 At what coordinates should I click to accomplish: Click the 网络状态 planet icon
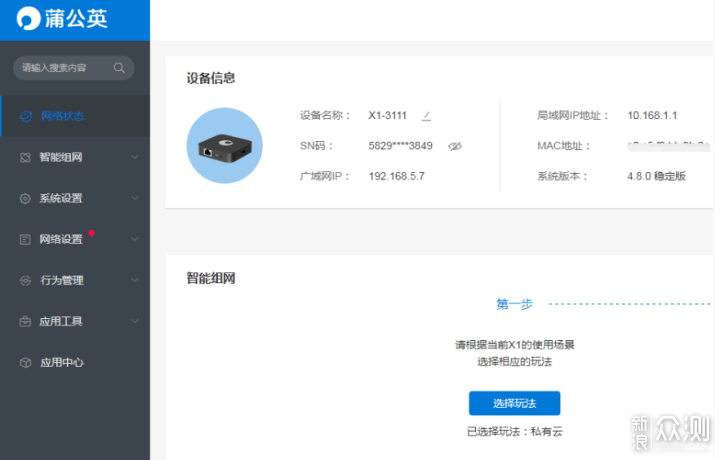(x=26, y=116)
